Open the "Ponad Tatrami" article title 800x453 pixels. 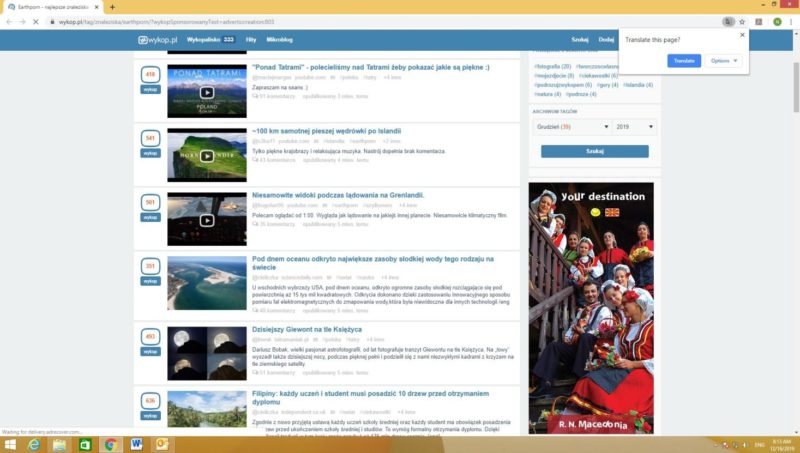coord(370,67)
